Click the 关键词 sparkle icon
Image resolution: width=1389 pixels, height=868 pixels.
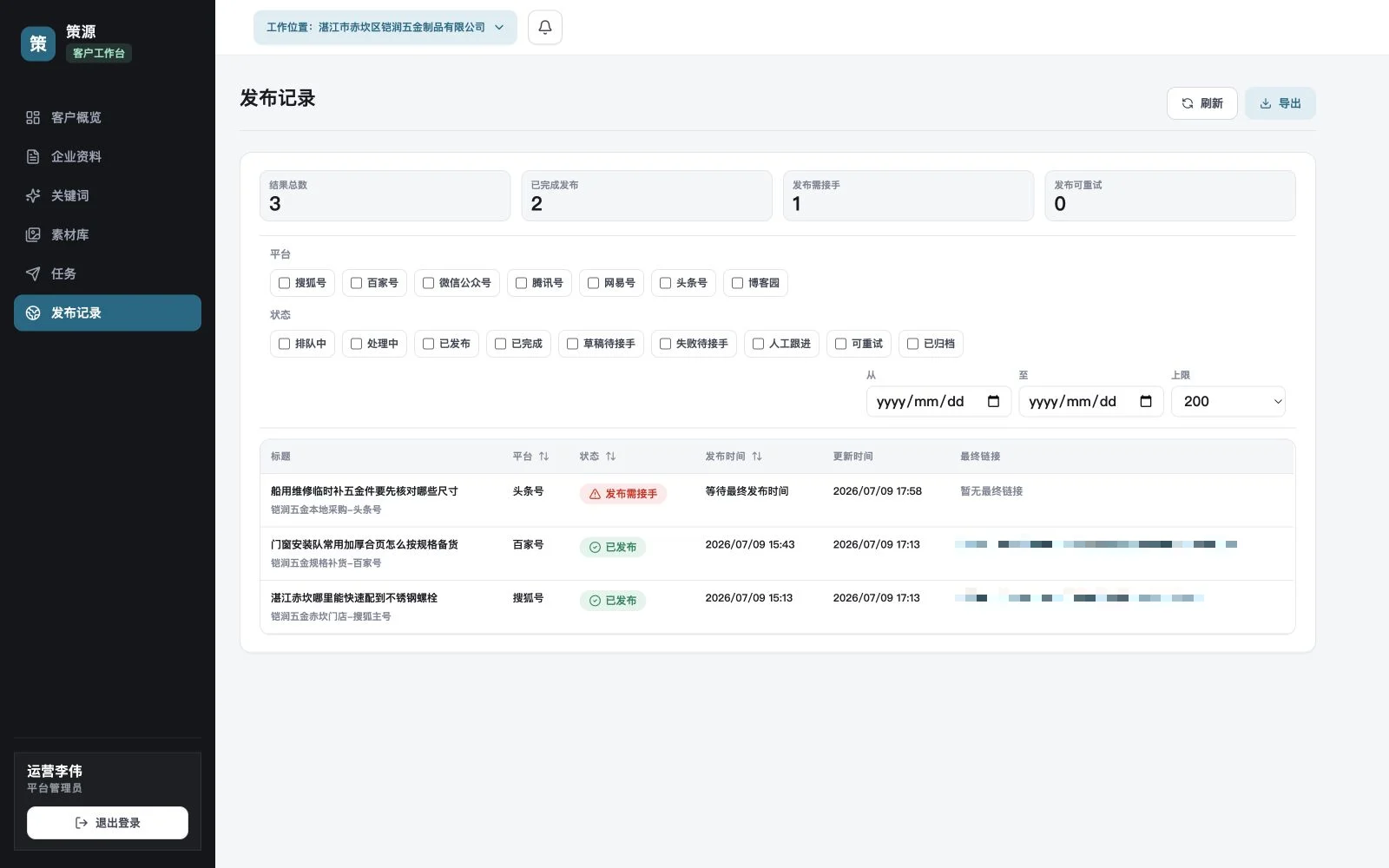[x=33, y=195]
